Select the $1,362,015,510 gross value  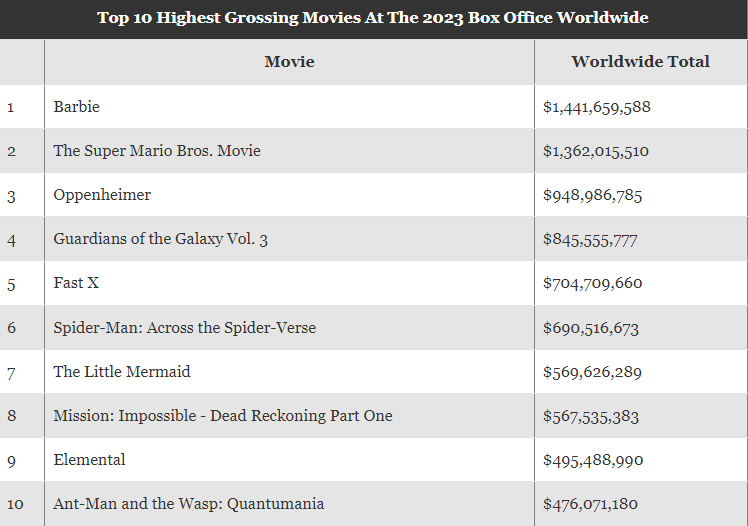pos(596,151)
